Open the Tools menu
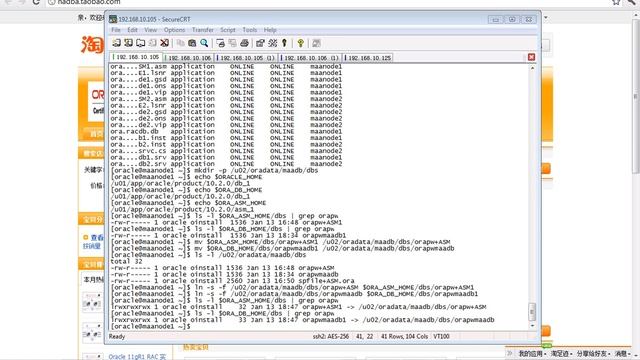This screenshot has width=640, height=360. tap(249, 30)
